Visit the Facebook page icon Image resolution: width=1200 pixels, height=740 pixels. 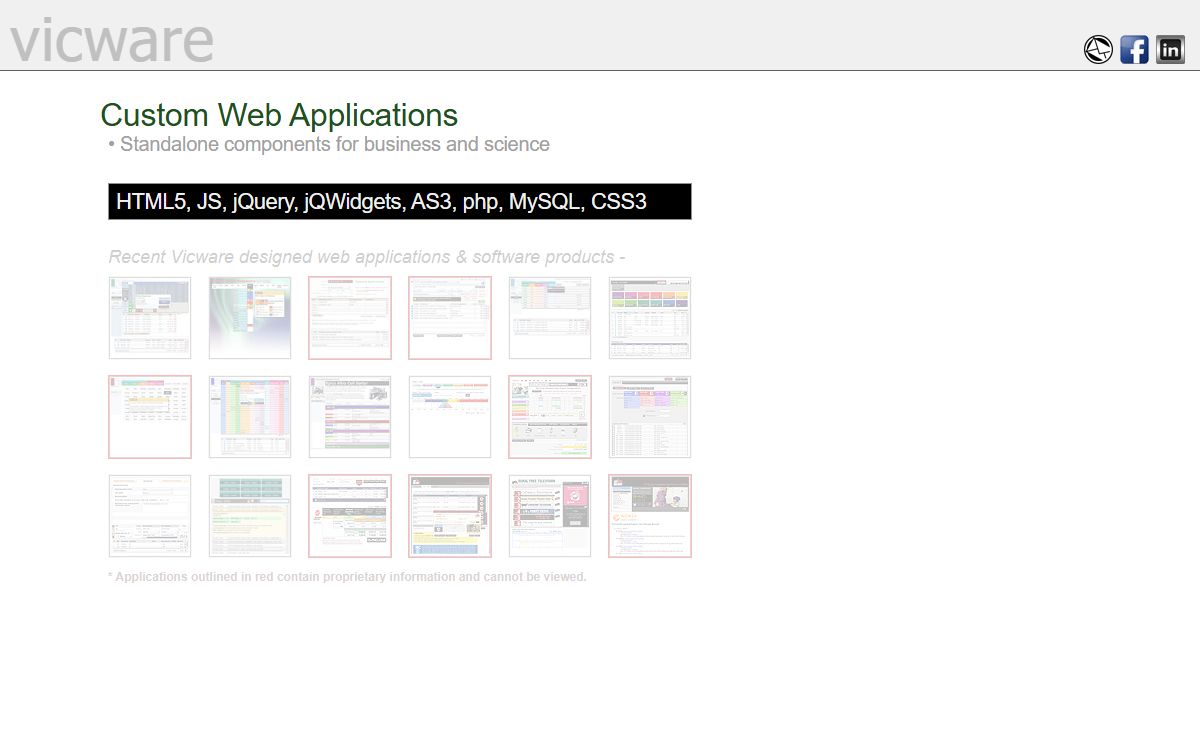(1134, 49)
